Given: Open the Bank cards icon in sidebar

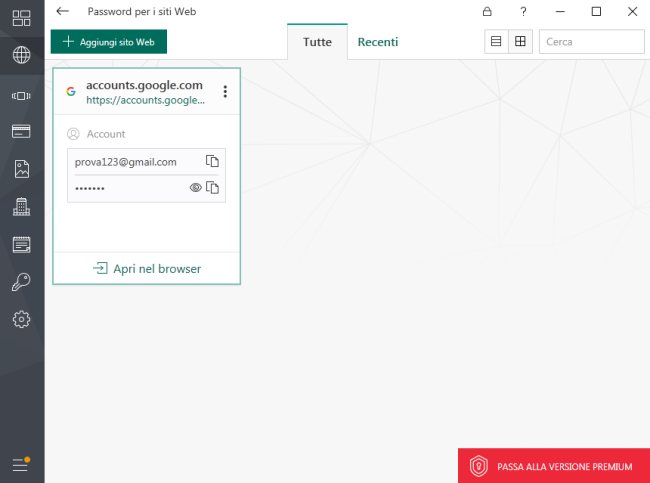Looking at the screenshot, I should click(x=21, y=131).
